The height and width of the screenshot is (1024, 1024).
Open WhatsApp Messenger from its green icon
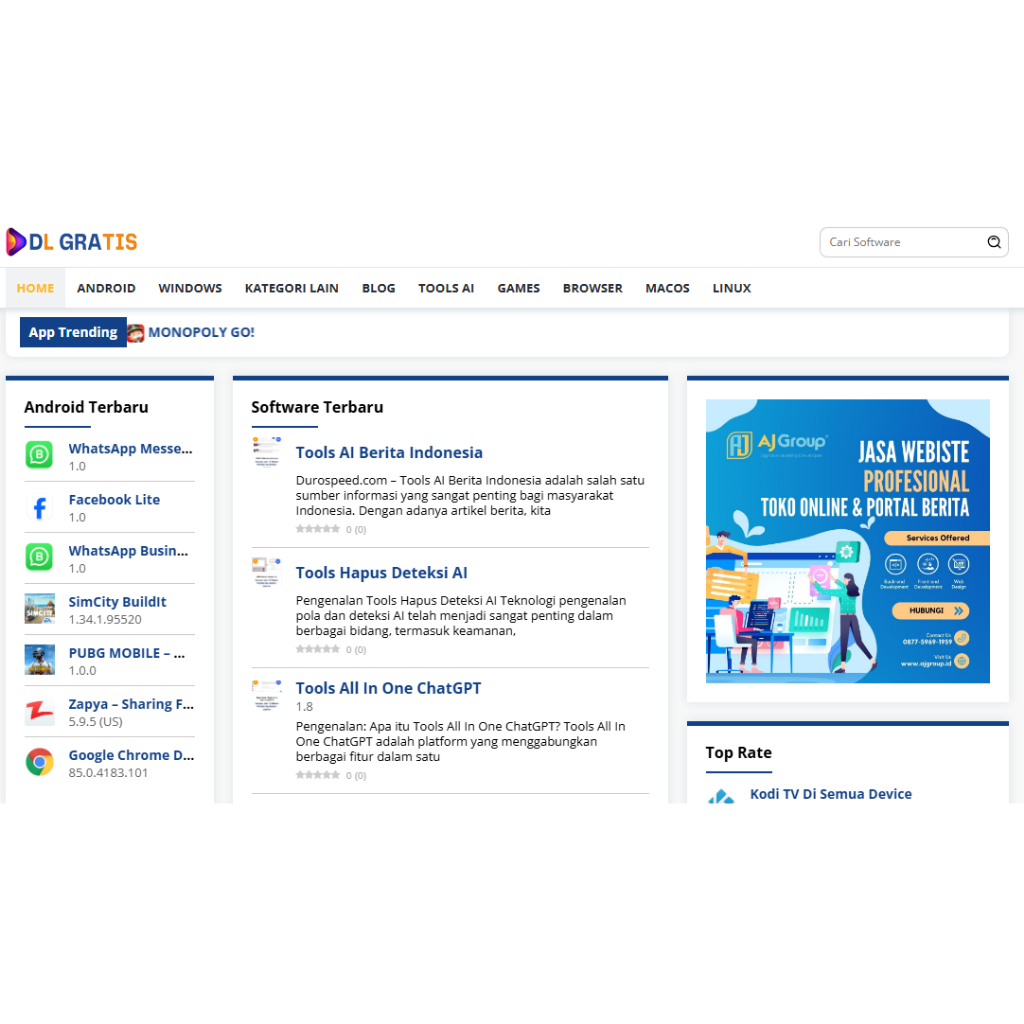[x=39, y=455]
